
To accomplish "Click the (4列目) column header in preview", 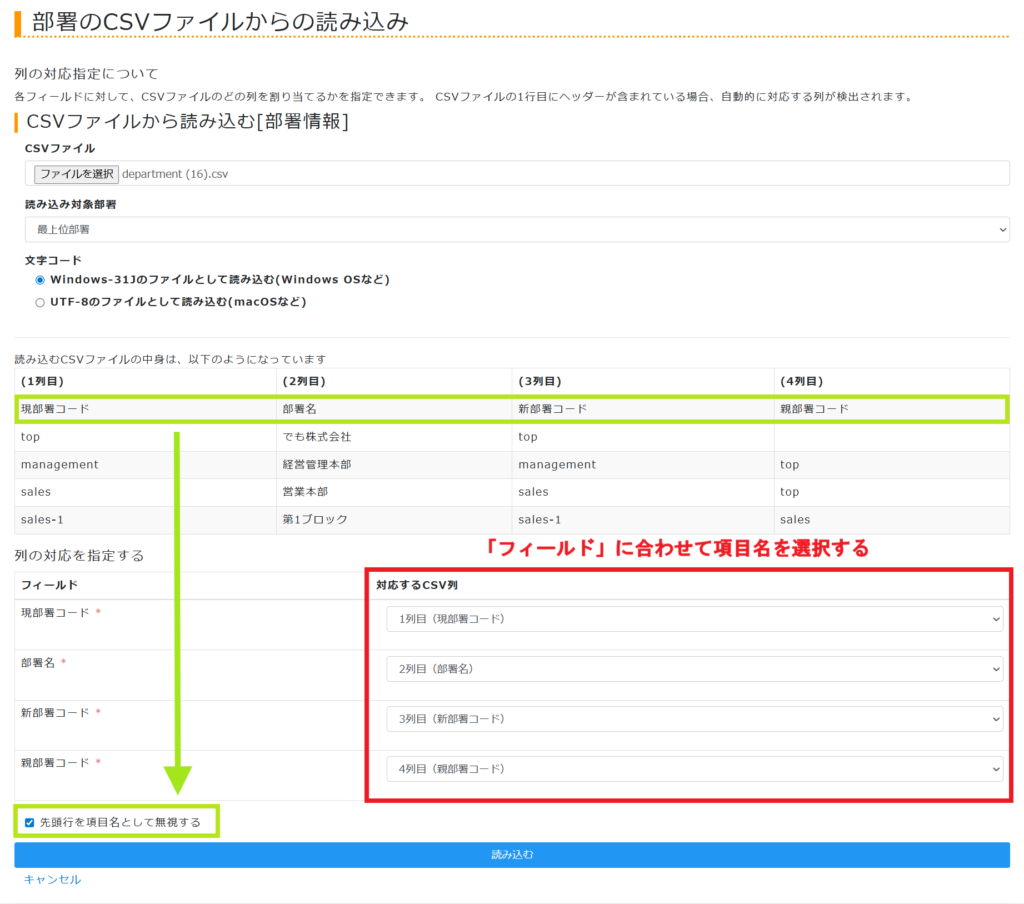I will [x=801, y=382].
